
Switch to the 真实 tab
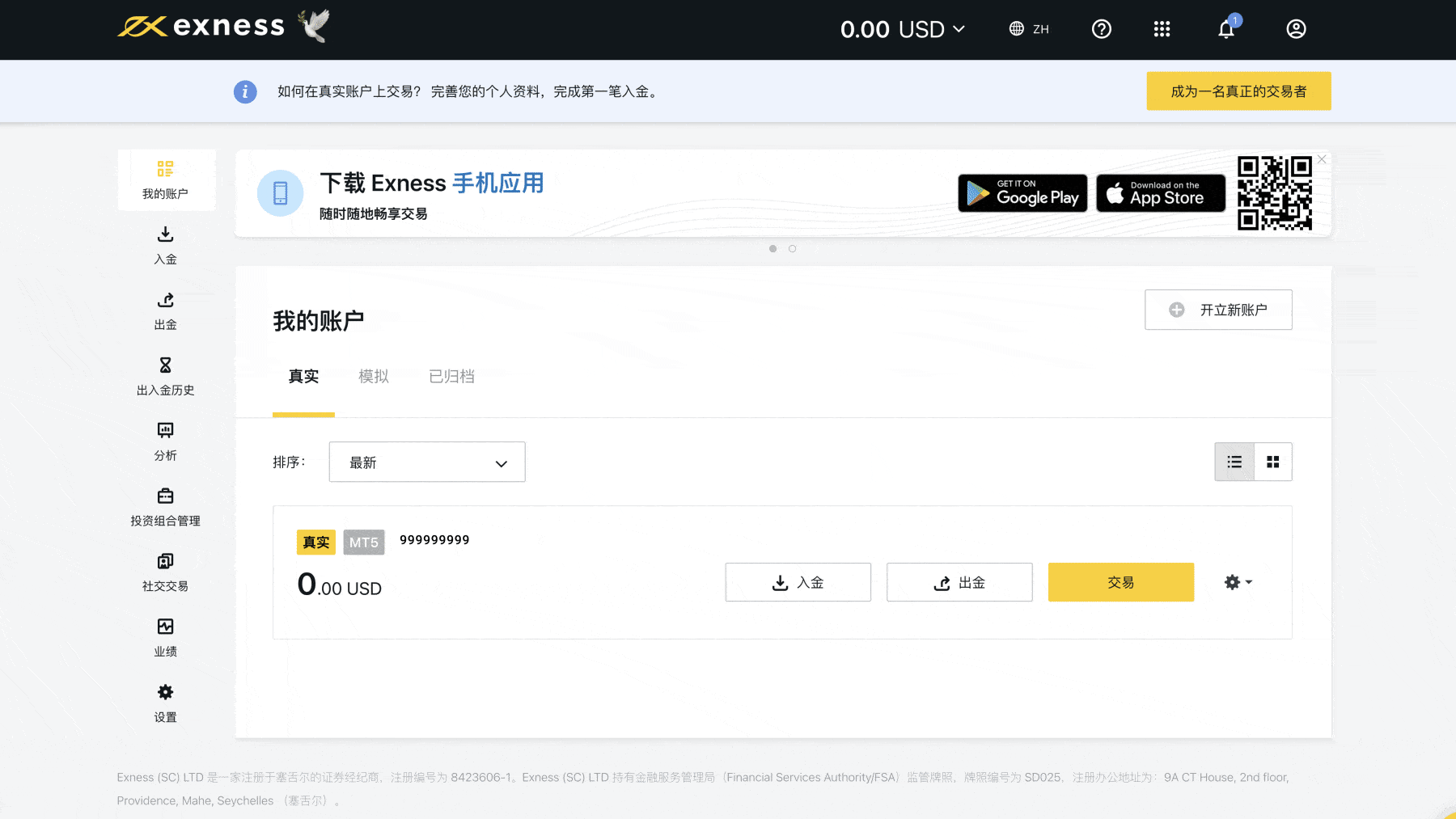pos(303,377)
